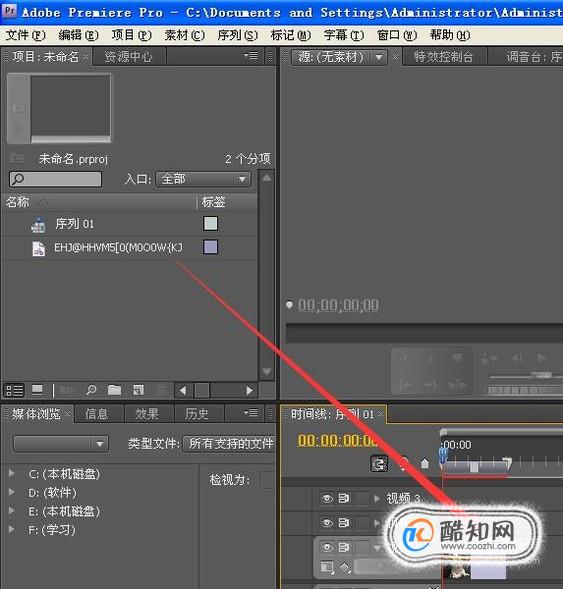Screen dimensions: 563x589
Task: Click the source monitor timecode 00;00;00;00
Action: click(338, 305)
